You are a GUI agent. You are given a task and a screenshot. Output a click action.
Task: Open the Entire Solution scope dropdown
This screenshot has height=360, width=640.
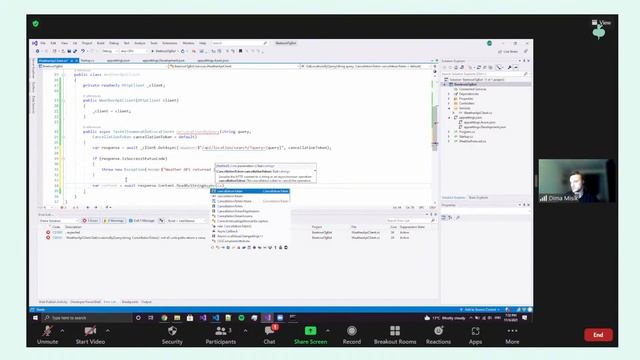(58, 220)
